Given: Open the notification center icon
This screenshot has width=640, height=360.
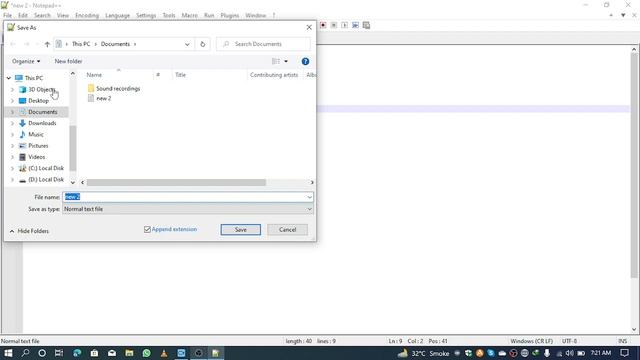Looking at the screenshot, I should click(x=624, y=353).
